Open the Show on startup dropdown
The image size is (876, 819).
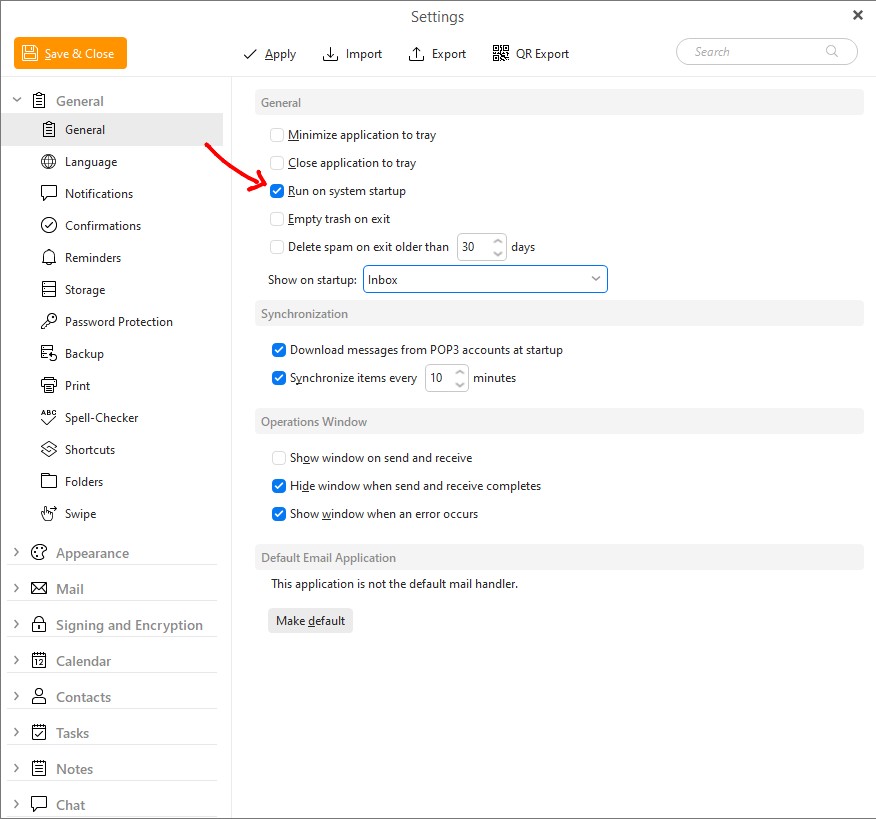[x=485, y=280]
